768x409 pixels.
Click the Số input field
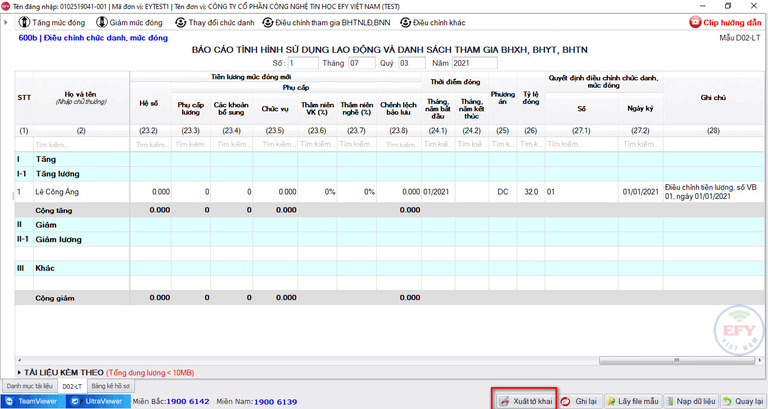pos(303,63)
